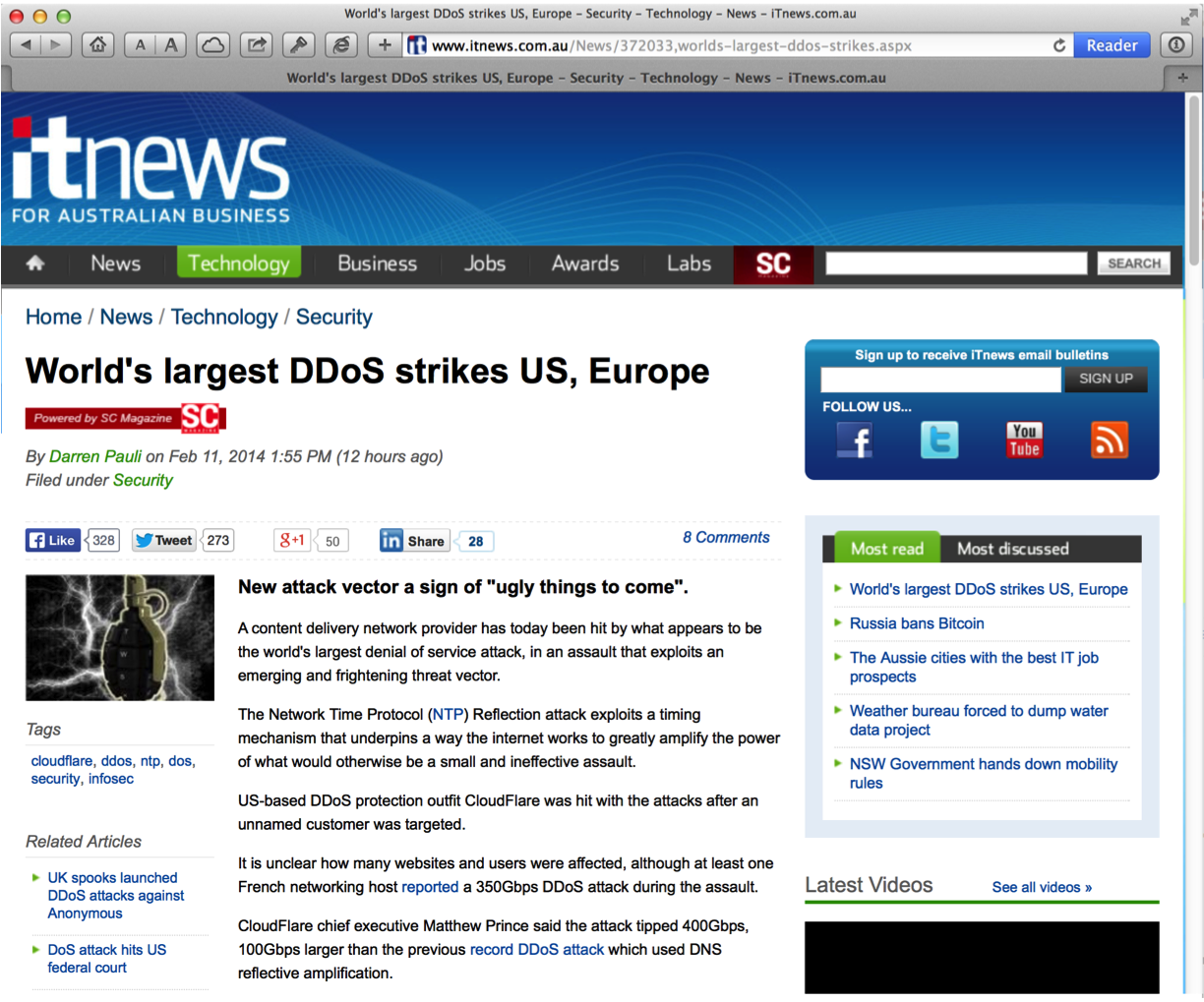This screenshot has width=1204, height=1002.
Task: Click the page vertical scrollbar
Action: 1194,177
